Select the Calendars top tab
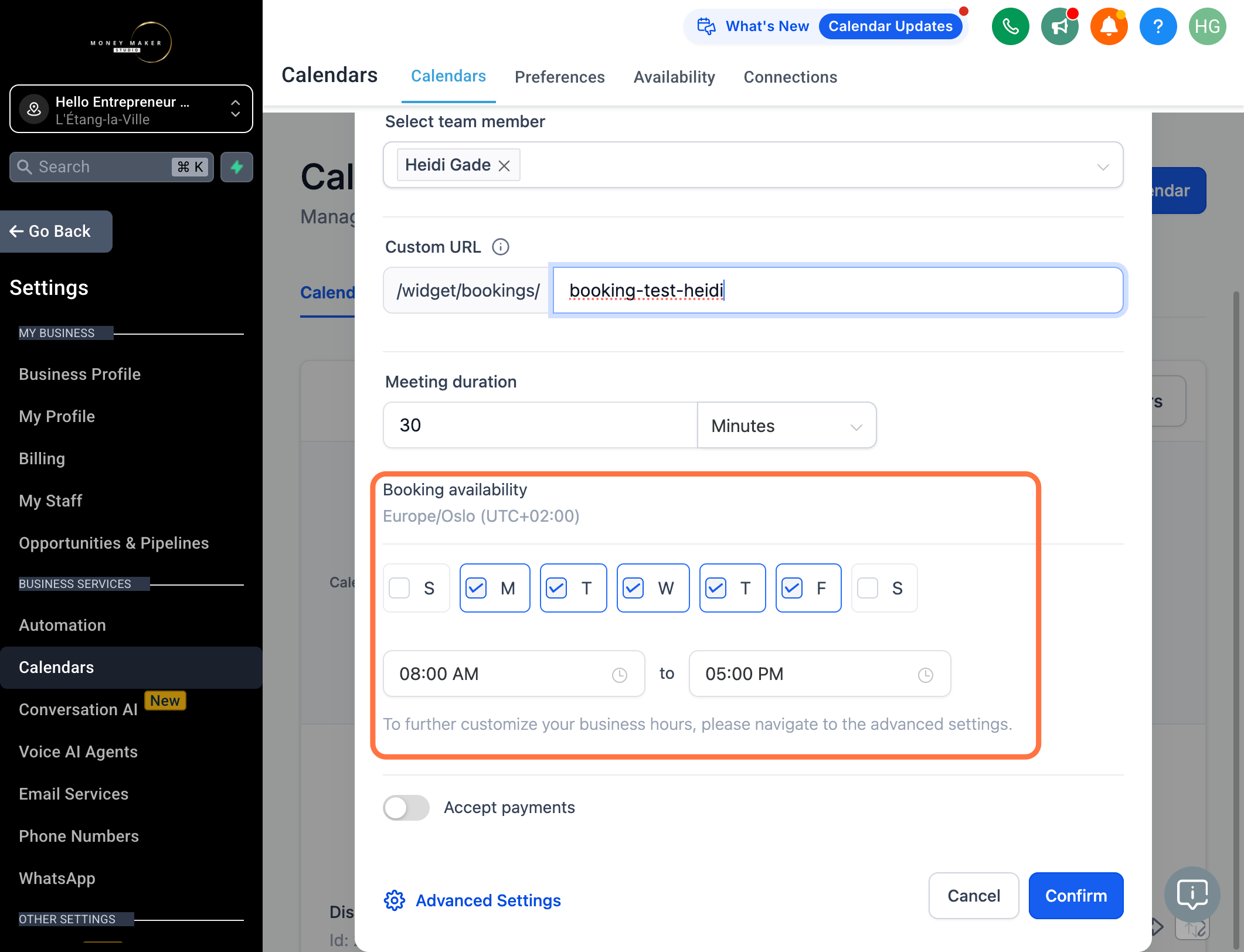The image size is (1244, 952). (448, 76)
